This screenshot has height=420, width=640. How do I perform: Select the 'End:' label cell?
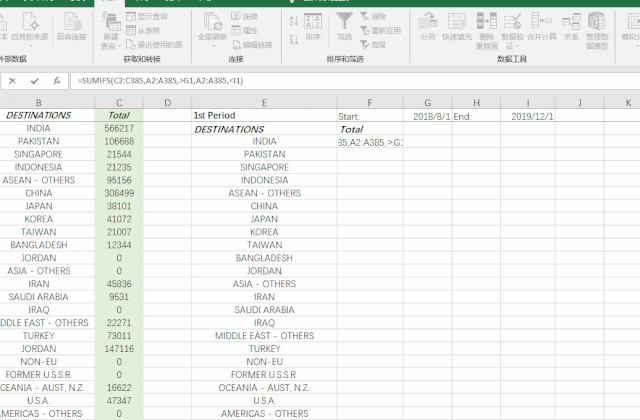click(x=476, y=116)
